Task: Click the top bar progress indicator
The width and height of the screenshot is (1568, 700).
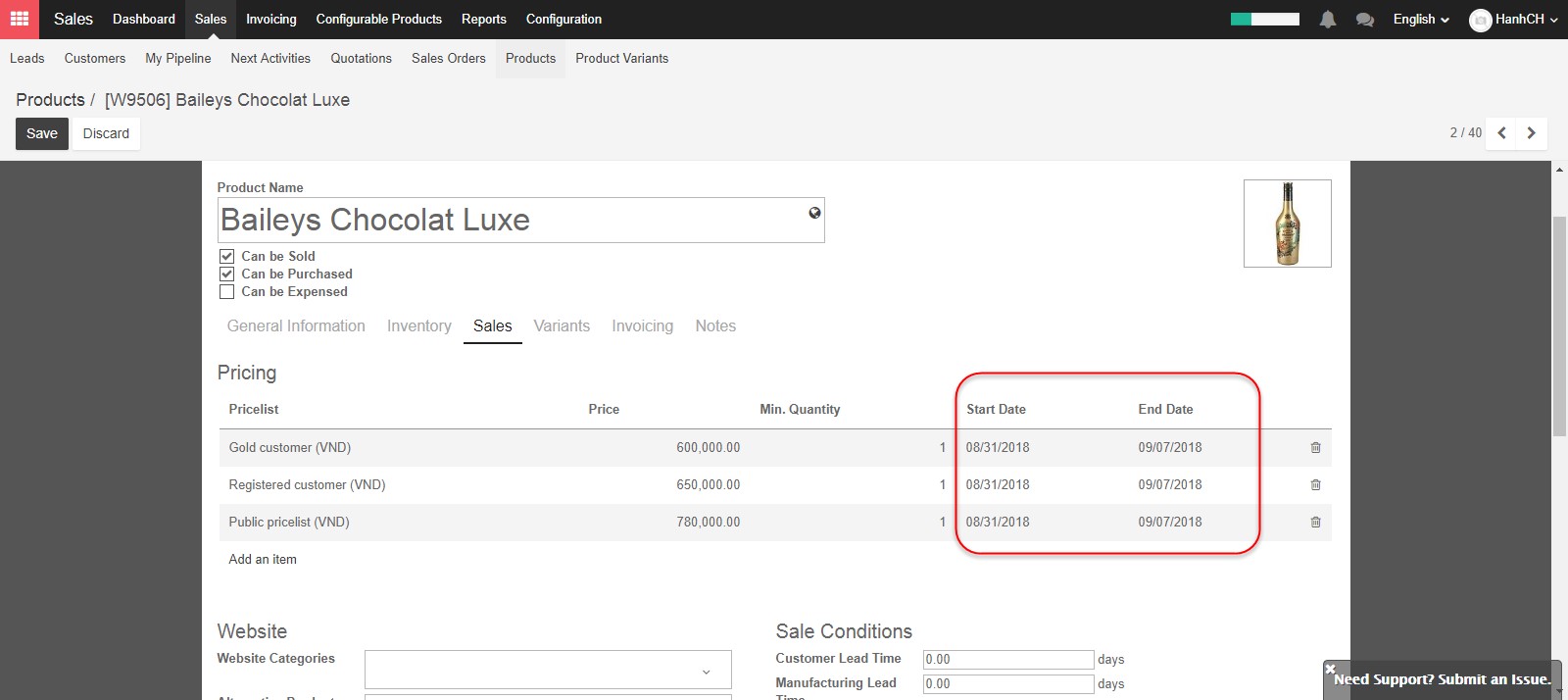Action: click(x=1265, y=20)
